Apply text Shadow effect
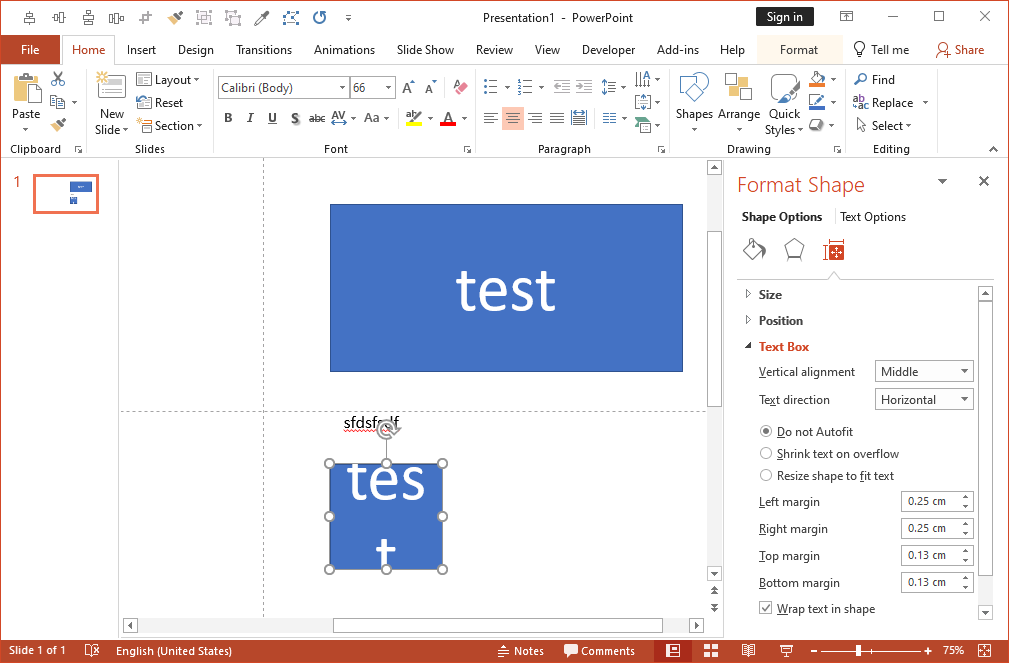1009x663 pixels. click(x=295, y=118)
